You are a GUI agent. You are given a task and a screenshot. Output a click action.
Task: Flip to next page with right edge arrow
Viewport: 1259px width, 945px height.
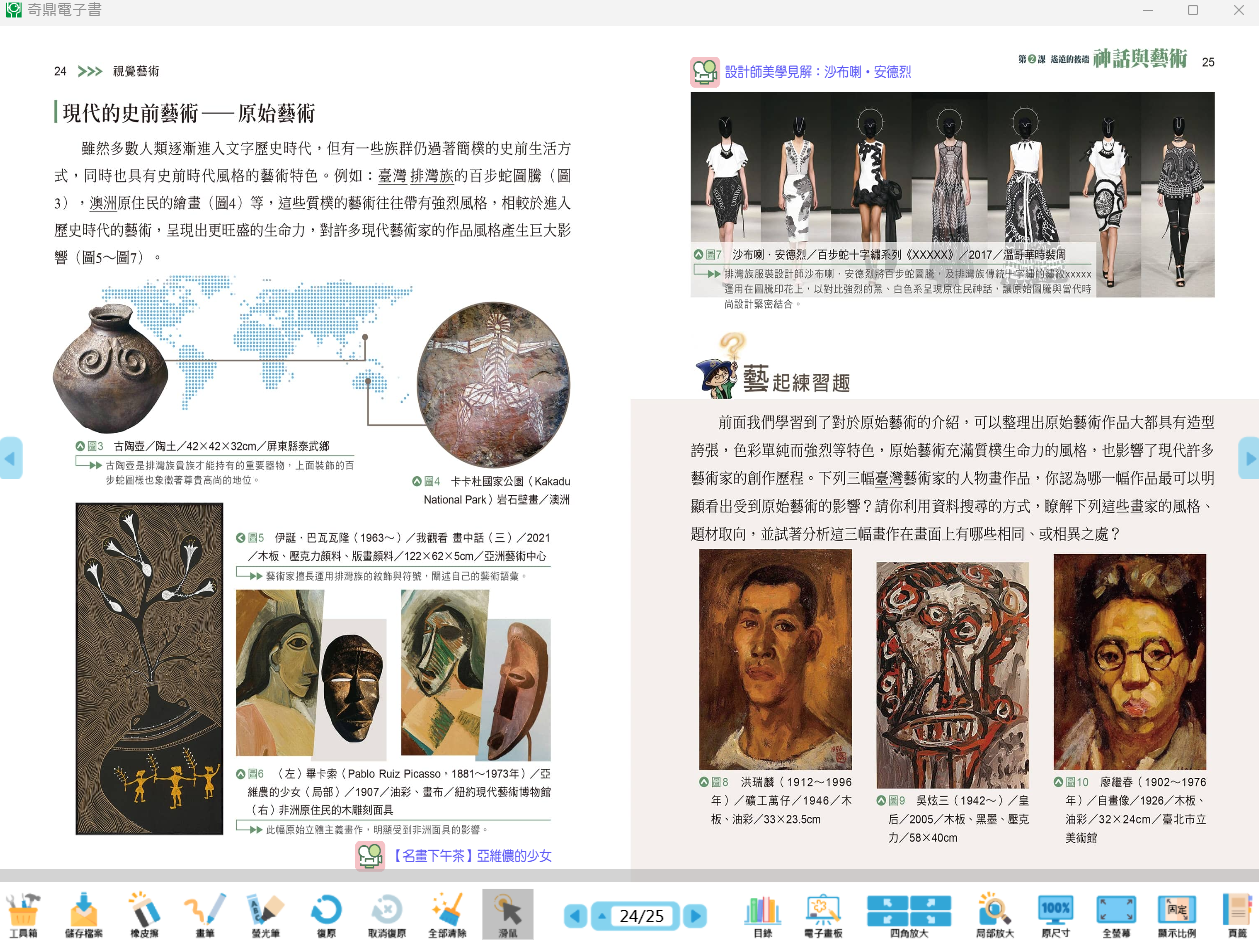point(1249,458)
